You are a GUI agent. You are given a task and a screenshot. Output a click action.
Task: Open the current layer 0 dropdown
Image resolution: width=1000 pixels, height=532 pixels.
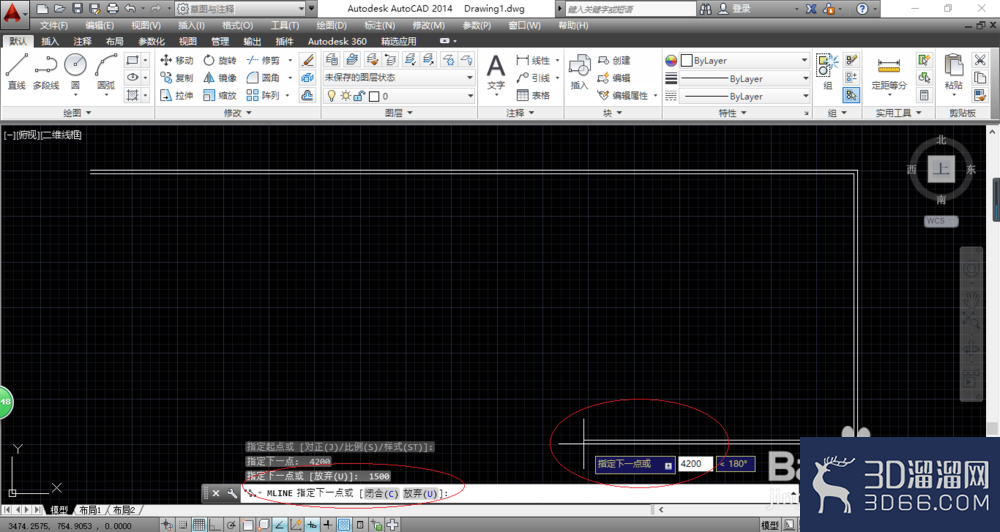[x=399, y=96]
